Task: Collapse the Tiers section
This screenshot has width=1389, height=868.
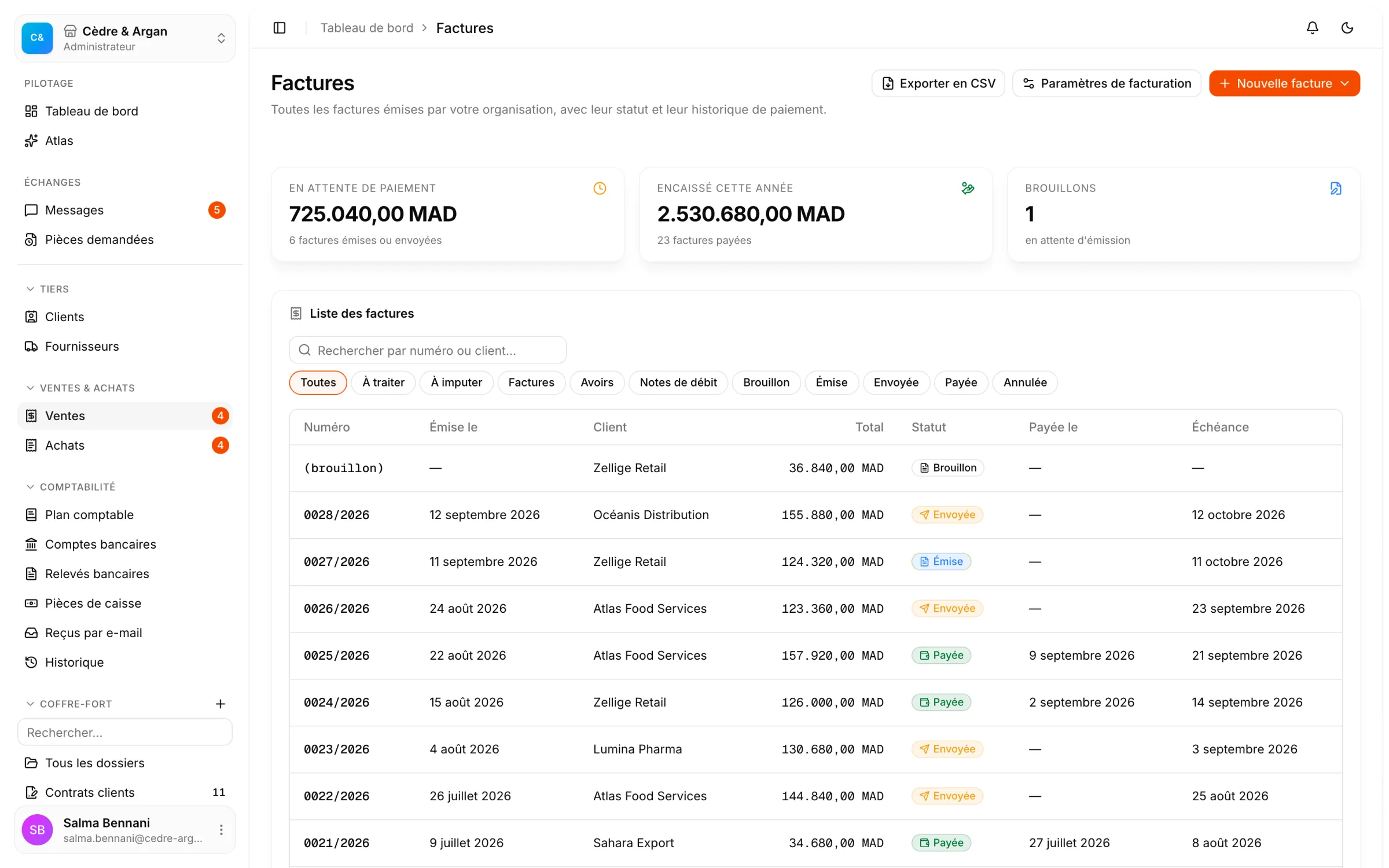Action: click(x=47, y=289)
